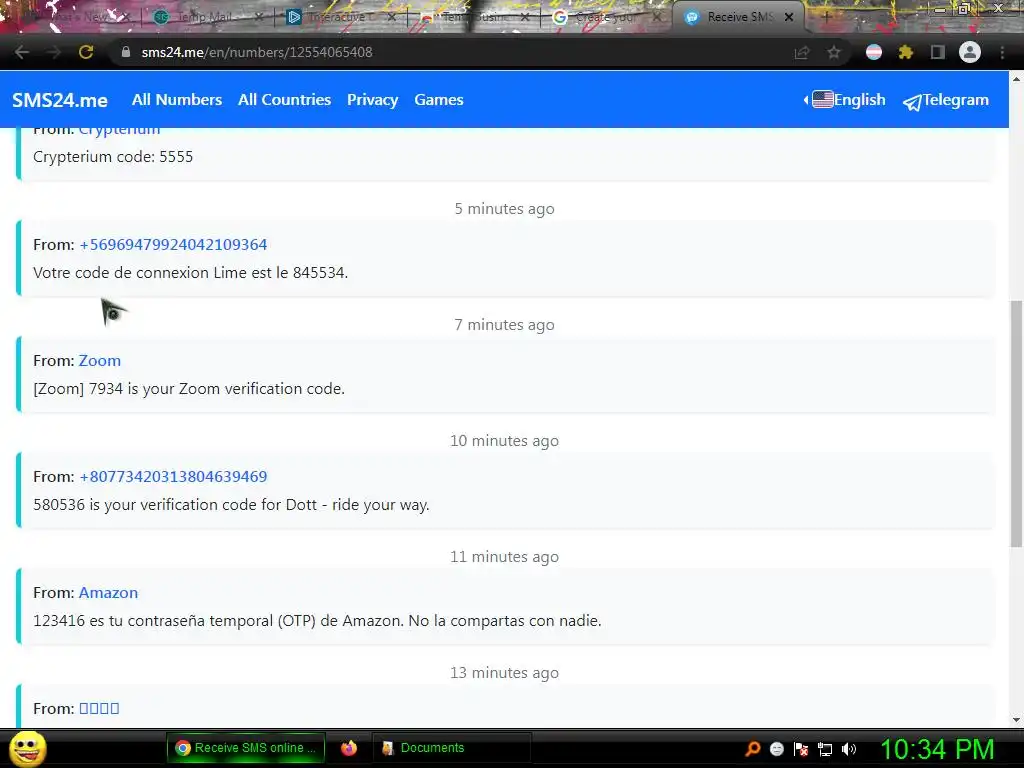This screenshot has width=1024, height=768.
Task: Open the volume speaker tray icon
Action: coord(849,749)
